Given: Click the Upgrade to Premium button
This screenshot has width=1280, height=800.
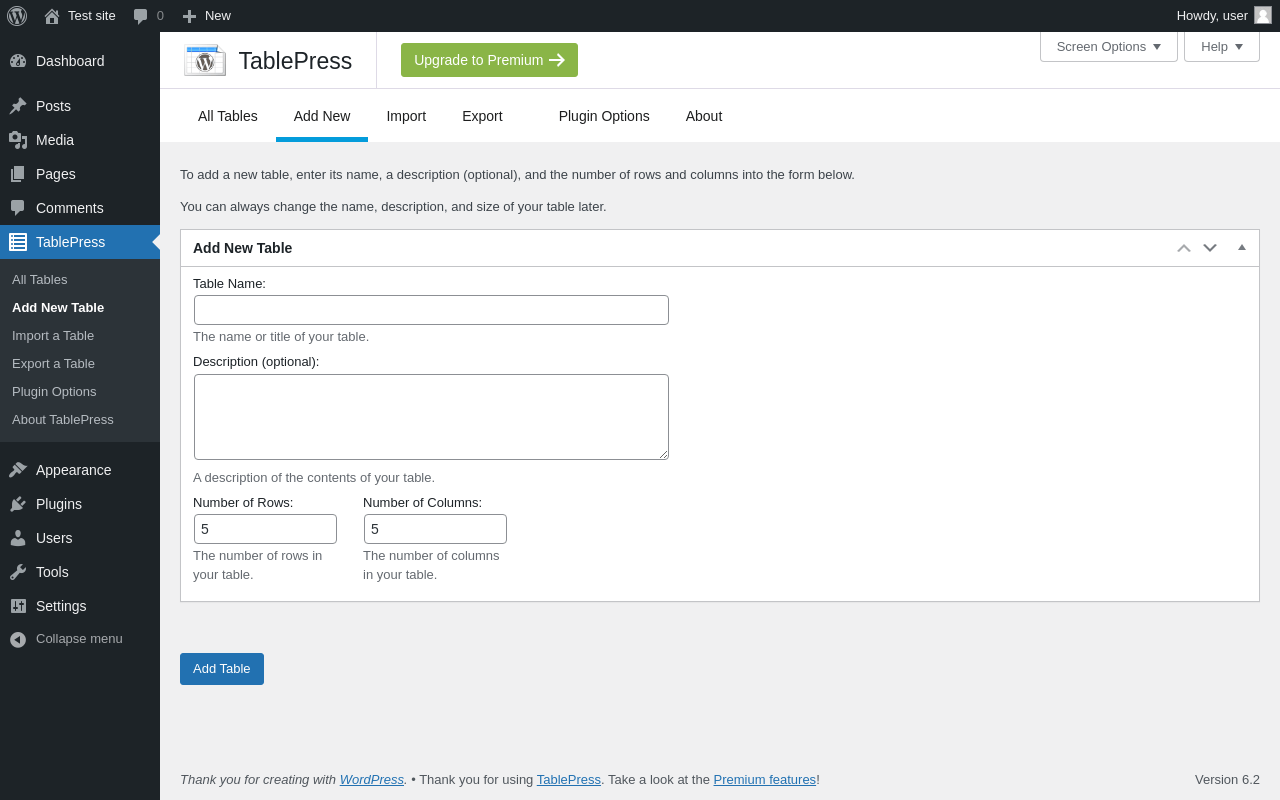Looking at the screenshot, I should 489,60.
